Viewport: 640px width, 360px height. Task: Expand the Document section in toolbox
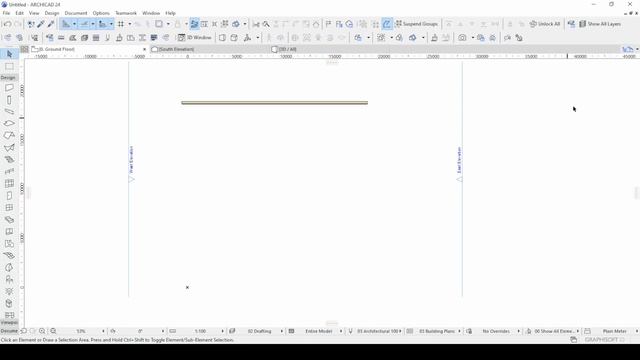click(x=9, y=331)
